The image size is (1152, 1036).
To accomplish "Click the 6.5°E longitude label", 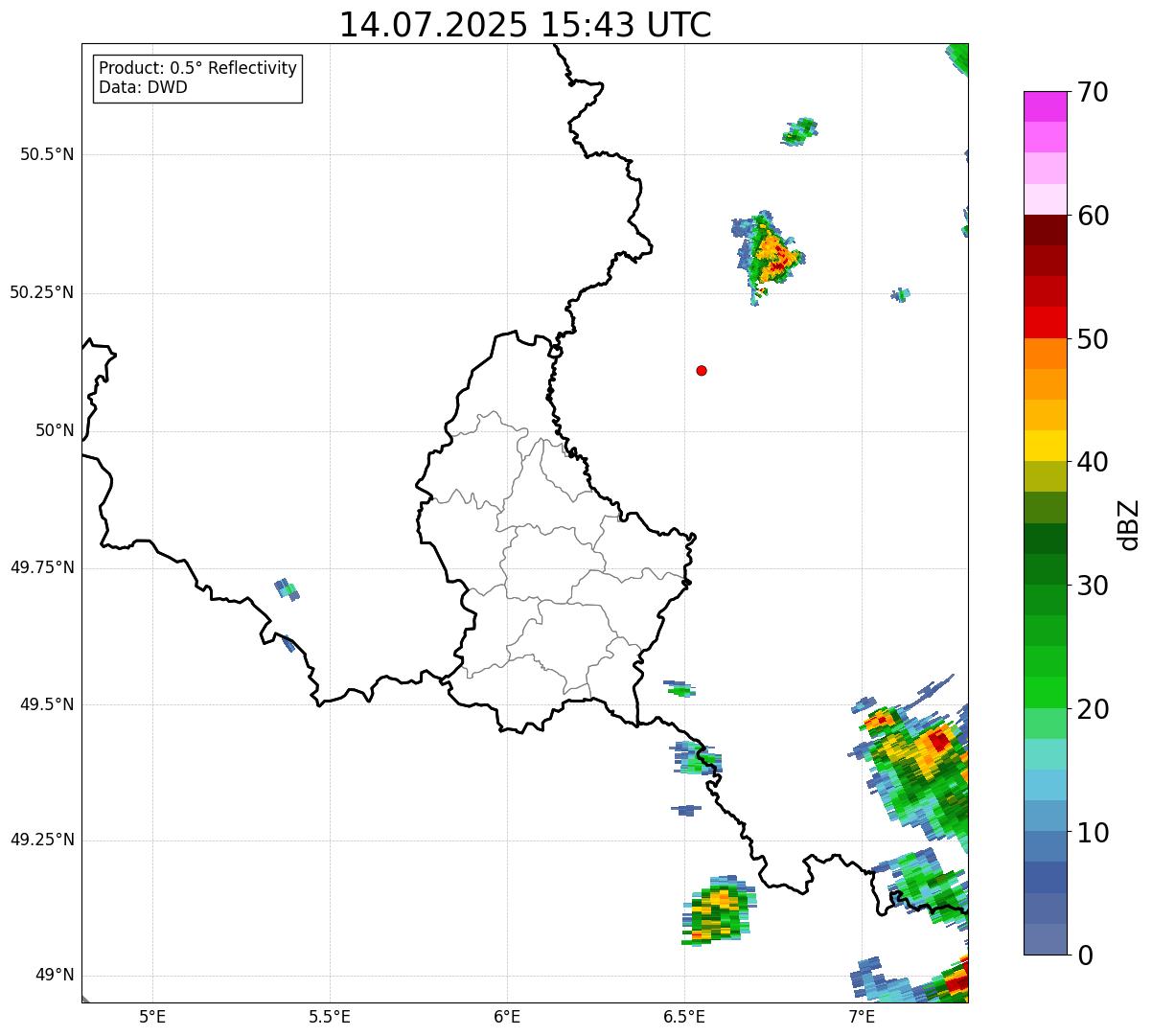I will (x=684, y=1016).
